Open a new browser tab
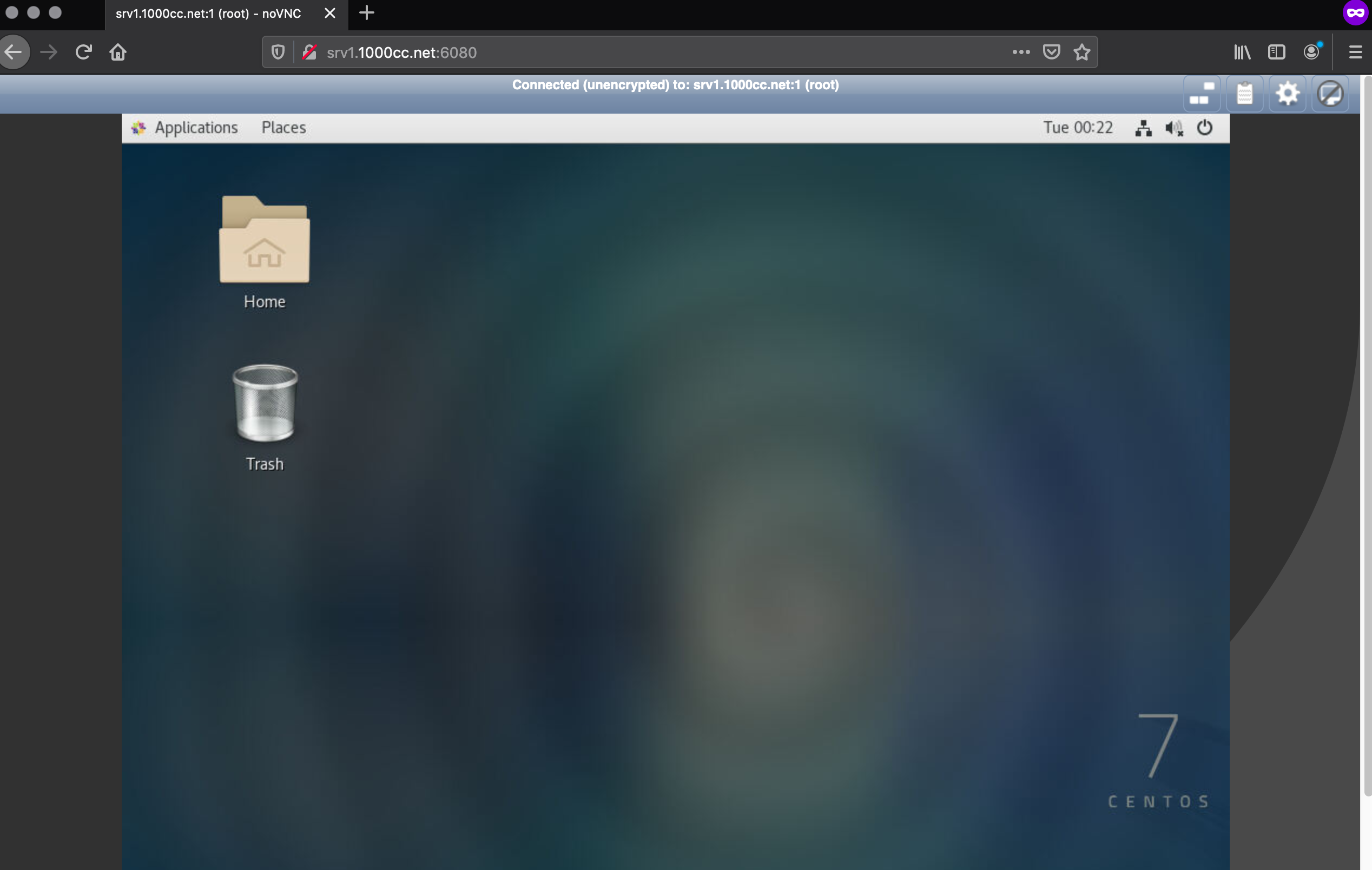Screen dimensions: 1372x870 [x=366, y=13]
